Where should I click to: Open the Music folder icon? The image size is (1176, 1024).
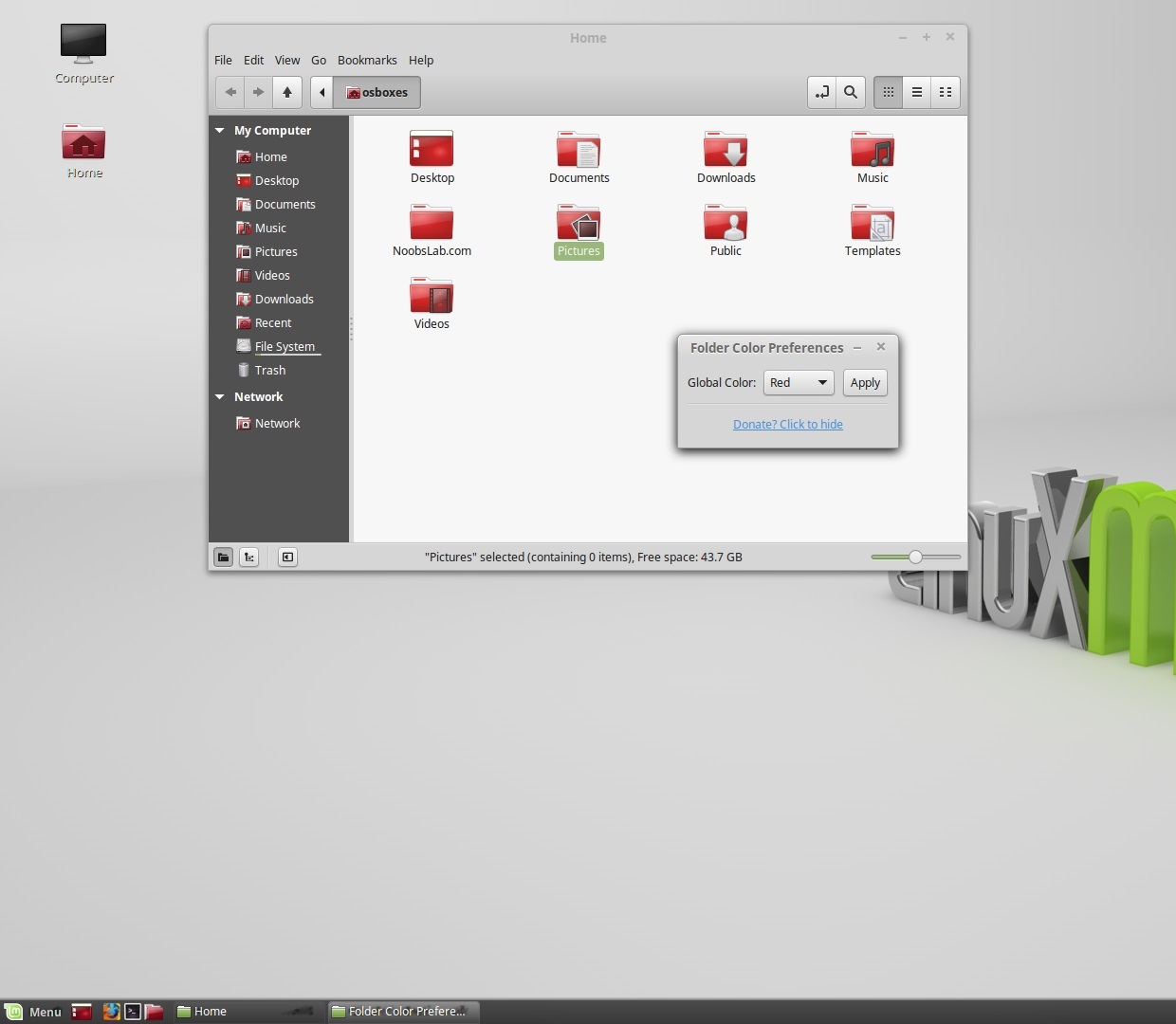click(x=873, y=150)
